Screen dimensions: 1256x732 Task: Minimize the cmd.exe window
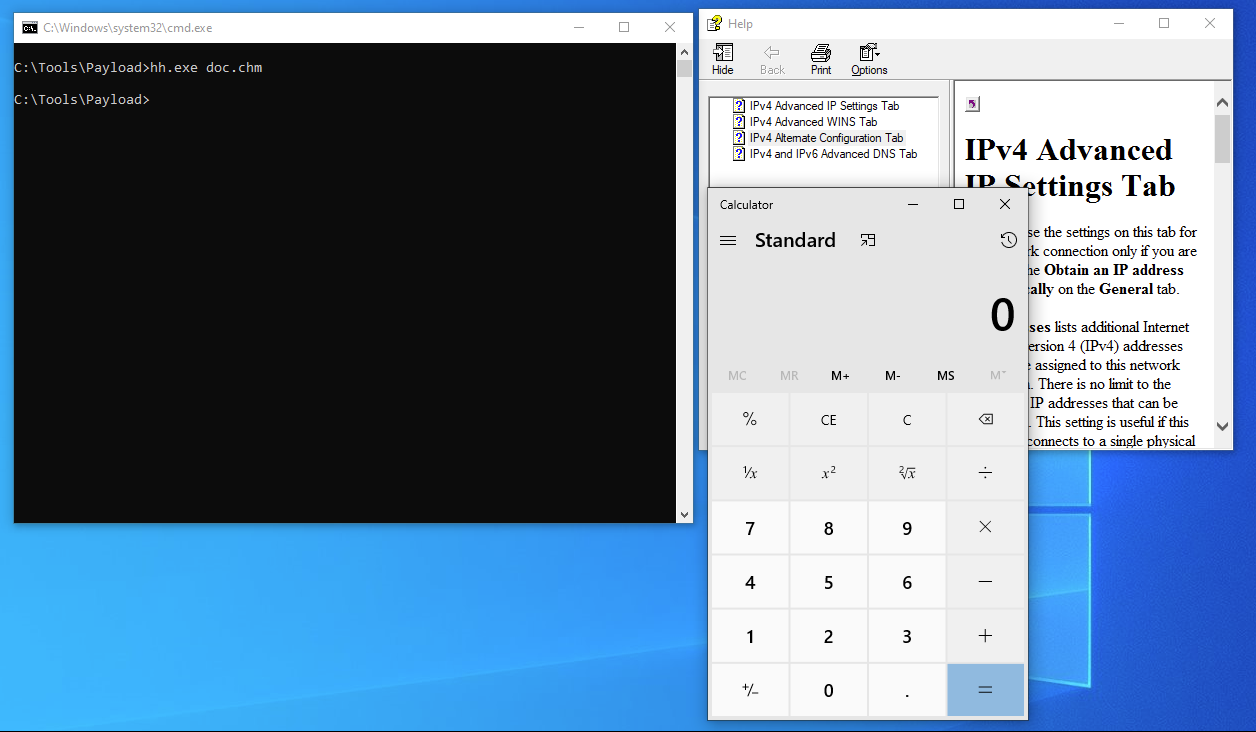(578, 28)
